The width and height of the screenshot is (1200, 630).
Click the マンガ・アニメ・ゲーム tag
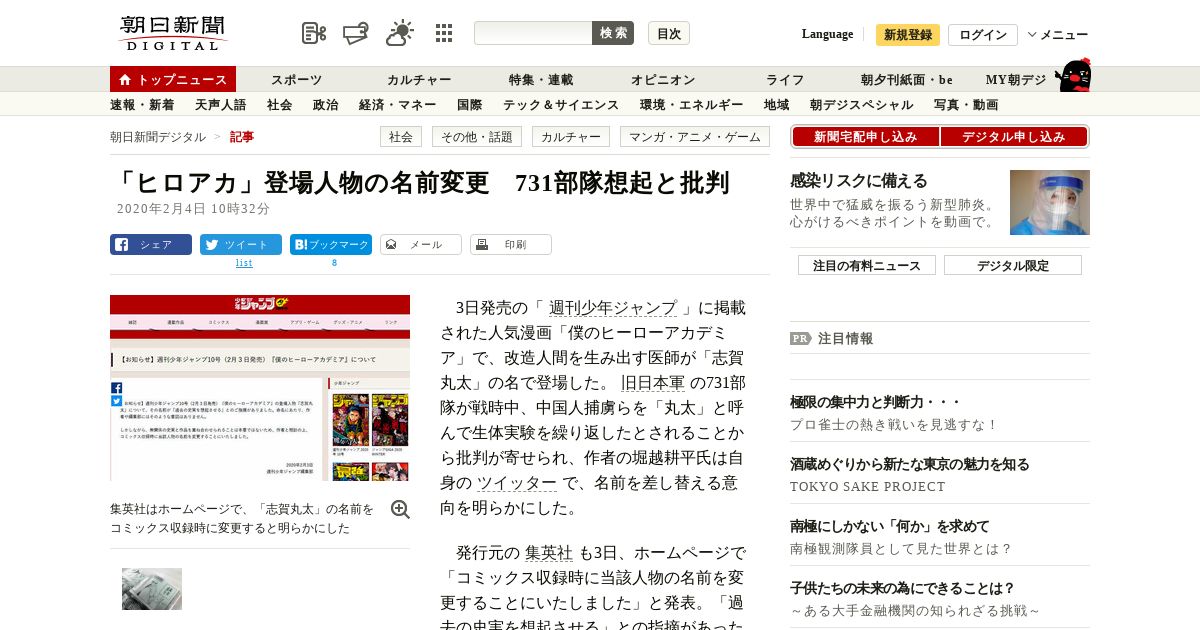click(x=695, y=137)
